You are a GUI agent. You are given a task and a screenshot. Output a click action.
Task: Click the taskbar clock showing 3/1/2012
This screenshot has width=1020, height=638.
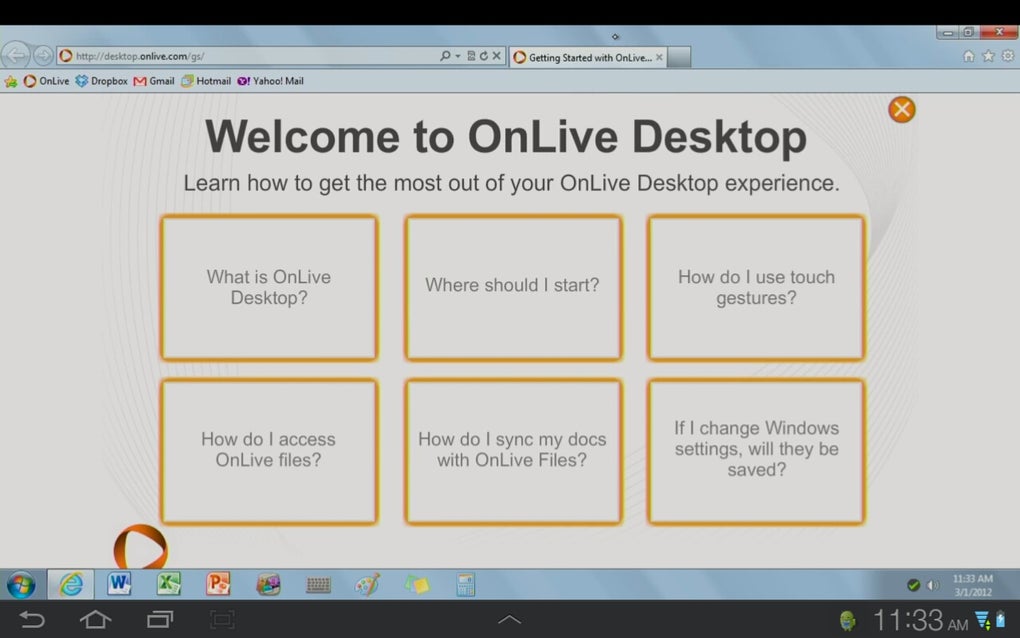pyautogui.click(x=973, y=585)
